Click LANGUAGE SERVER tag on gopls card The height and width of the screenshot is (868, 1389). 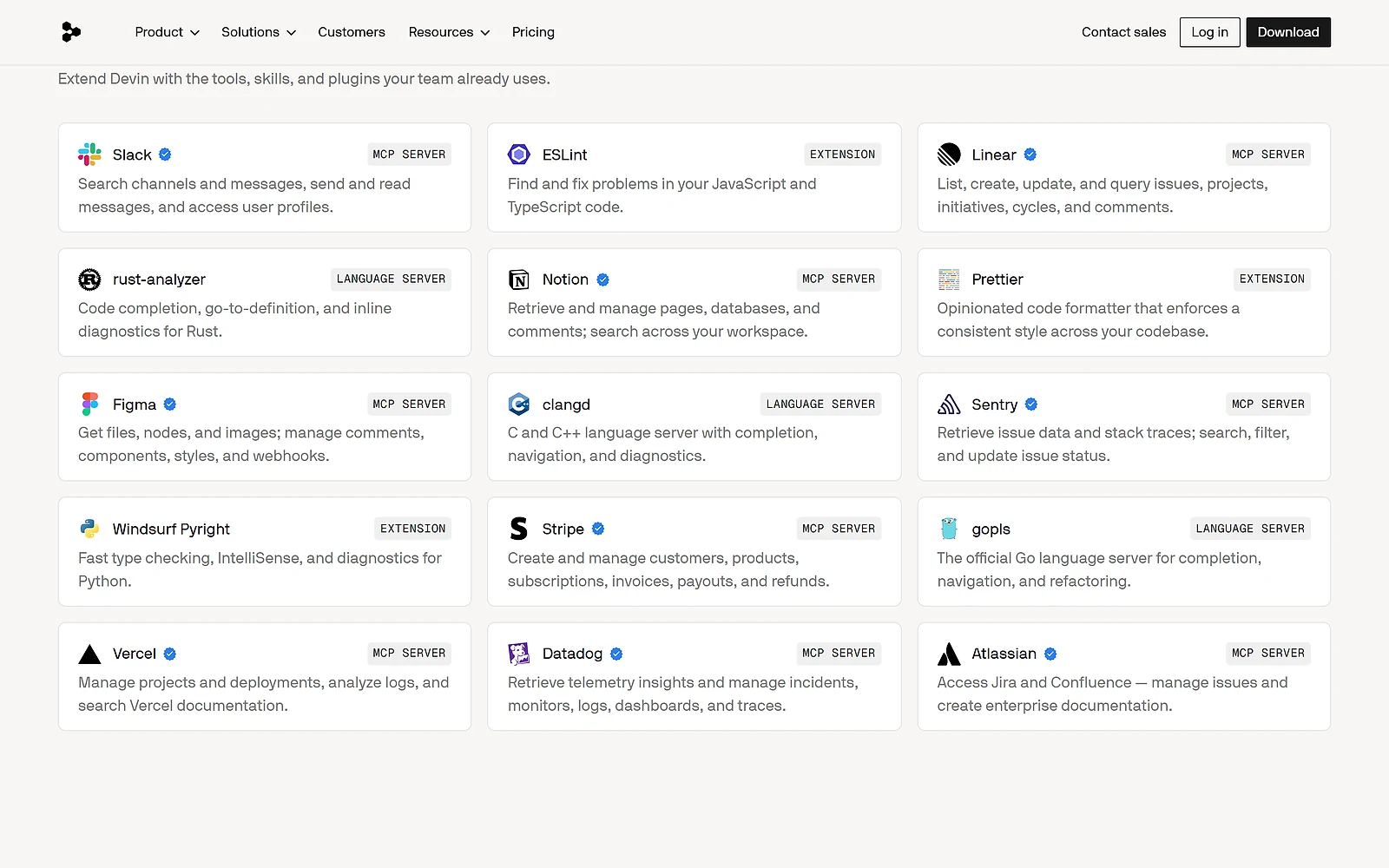point(1250,529)
